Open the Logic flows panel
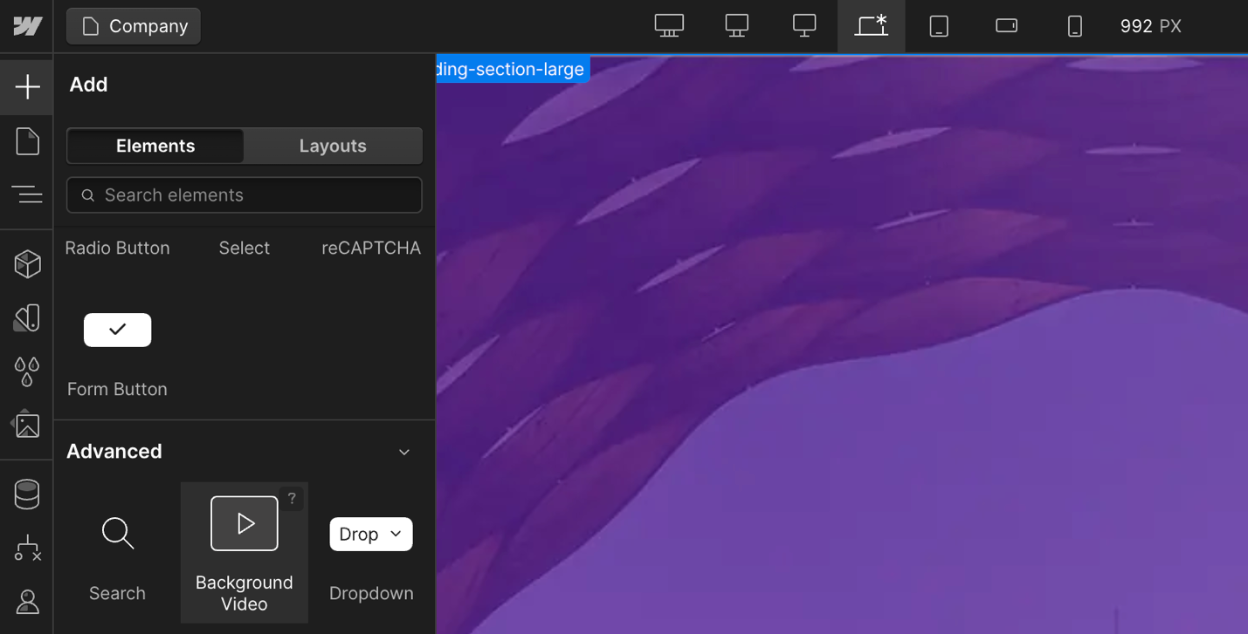The image size is (1248, 634). 27,548
